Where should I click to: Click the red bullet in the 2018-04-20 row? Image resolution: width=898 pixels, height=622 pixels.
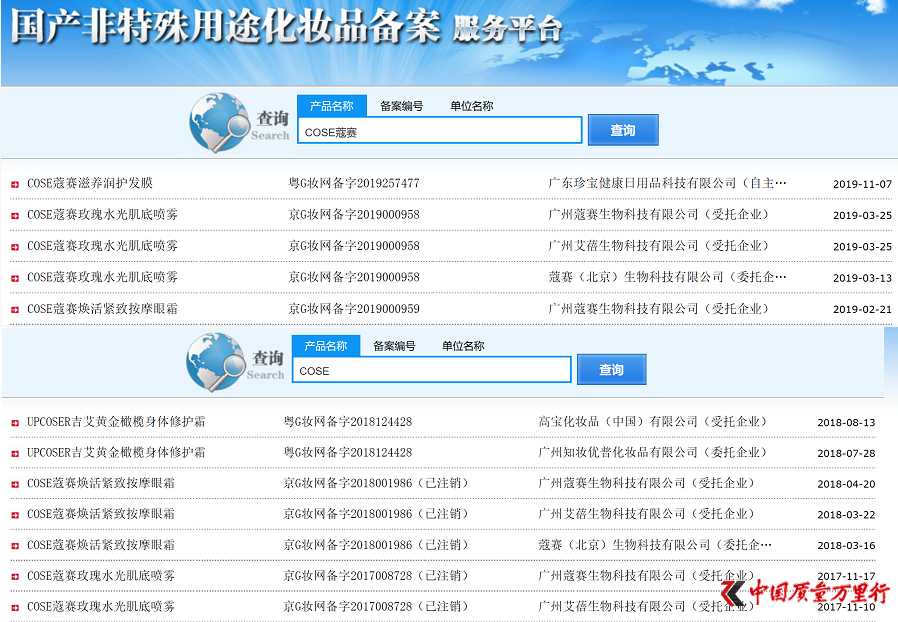(x=15, y=485)
